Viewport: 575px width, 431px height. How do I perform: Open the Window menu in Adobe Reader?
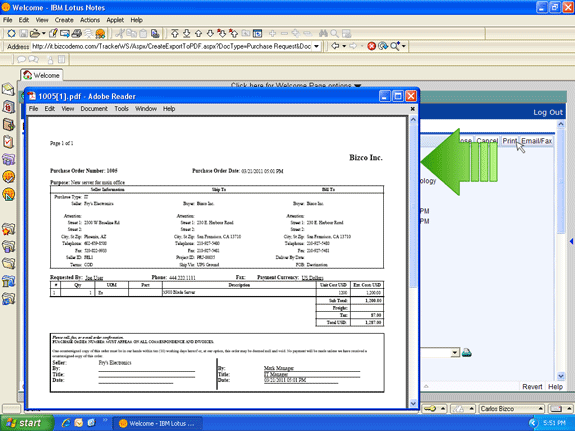pos(146,109)
